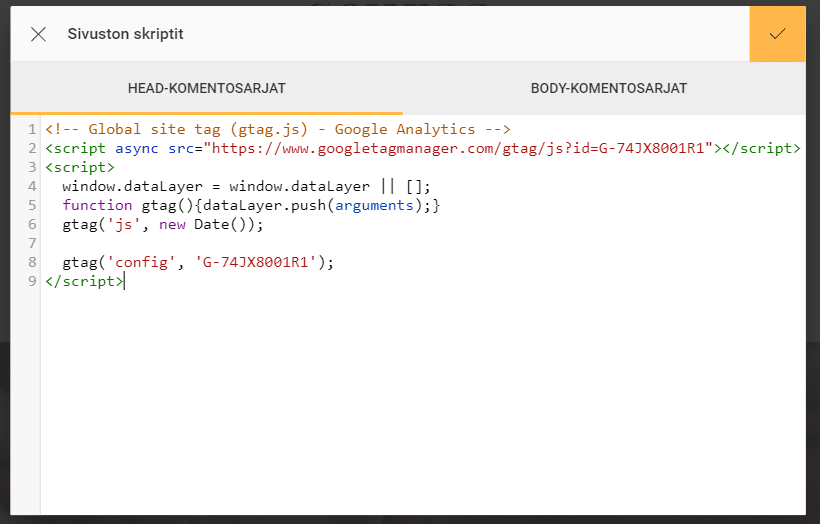This screenshot has height=524, width=820.
Task: Click line number 7 in the gutter
Action: (x=32, y=243)
